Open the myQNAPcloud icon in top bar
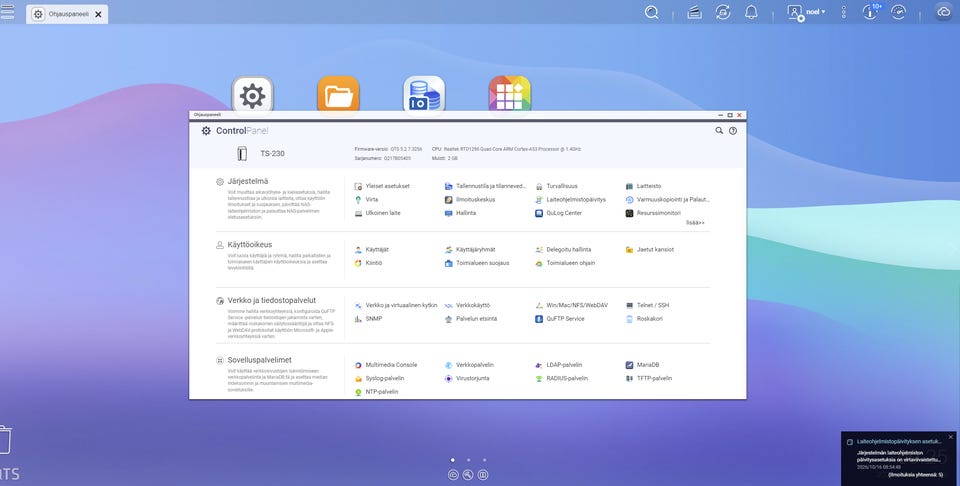 click(943, 12)
